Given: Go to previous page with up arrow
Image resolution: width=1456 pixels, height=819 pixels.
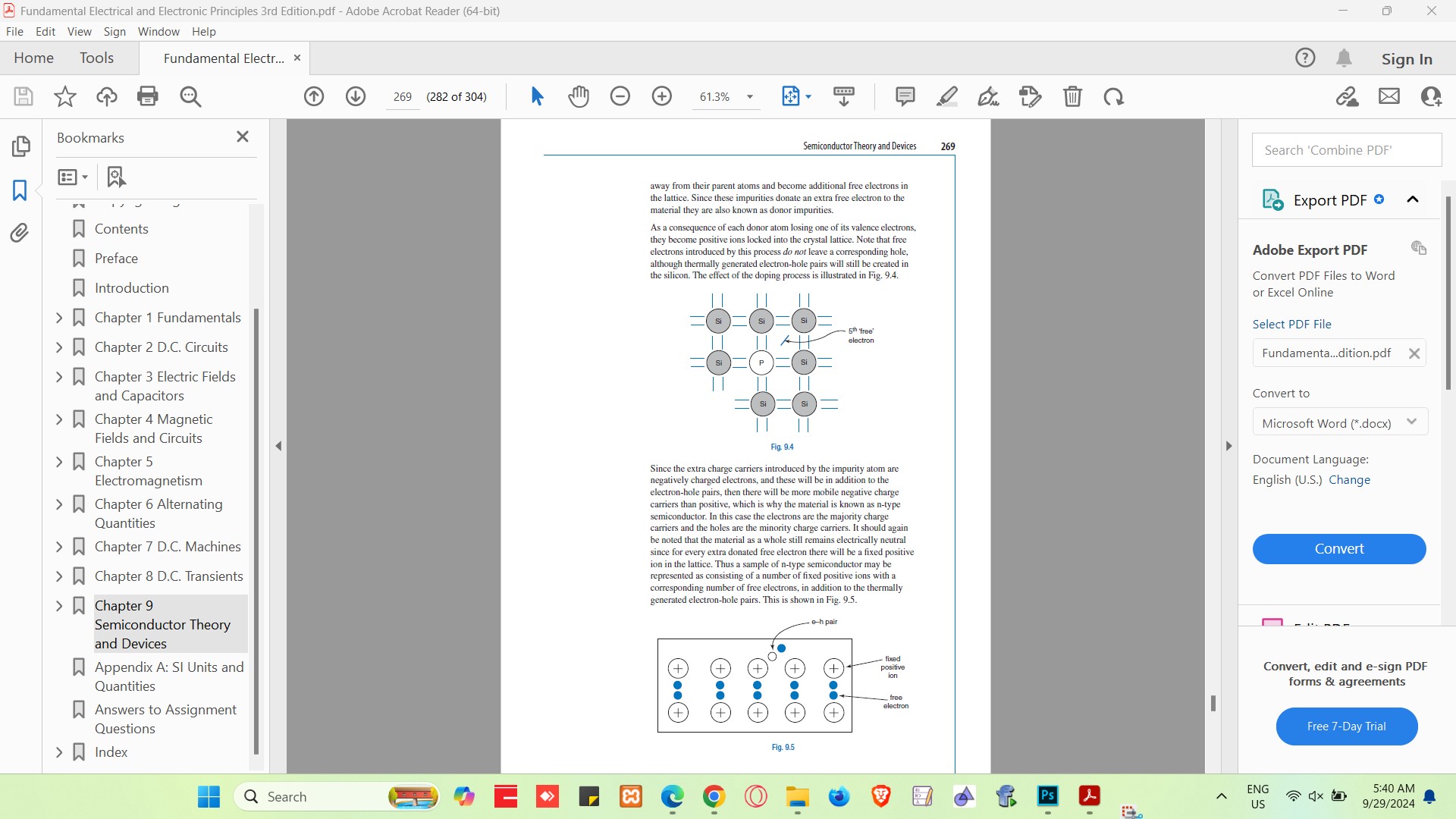Looking at the screenshot, I should pos(314,96).
